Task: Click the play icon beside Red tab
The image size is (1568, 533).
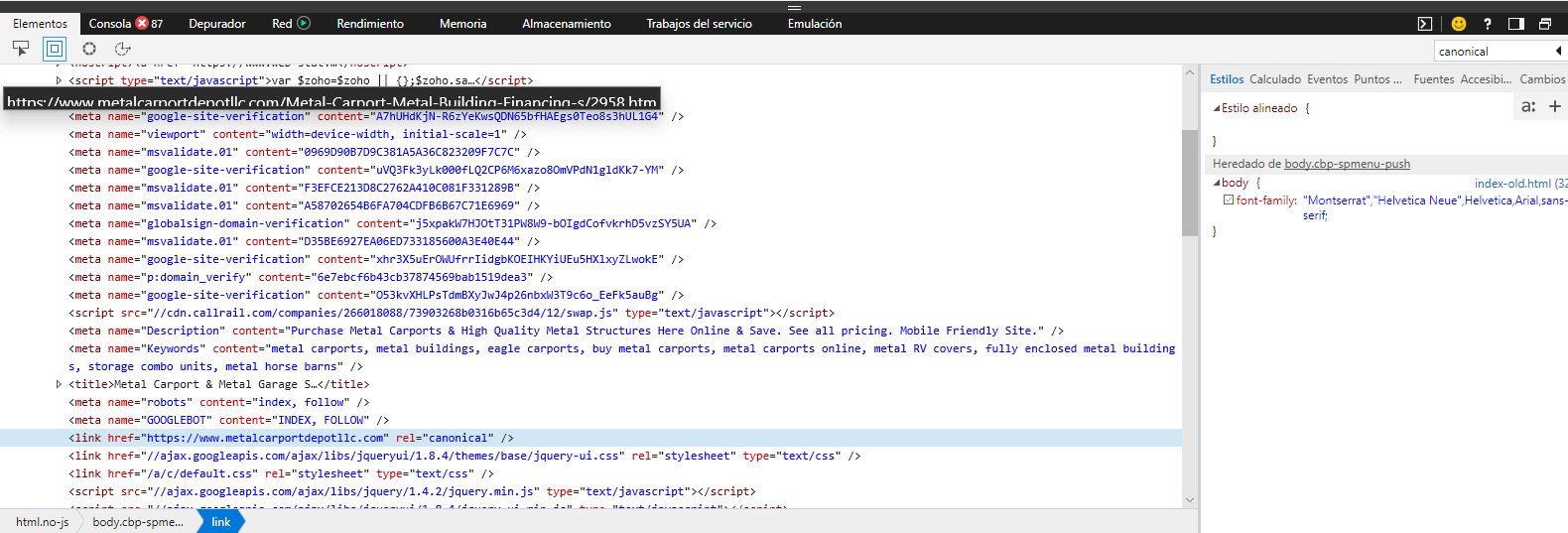Action: [x=304, y=23]
